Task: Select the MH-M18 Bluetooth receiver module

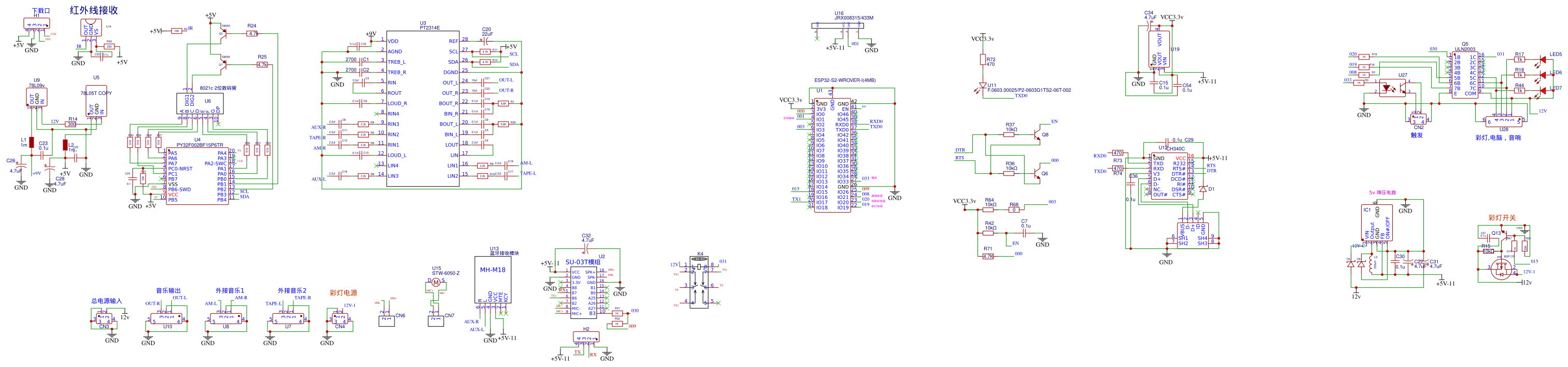Action: point(493,279)
